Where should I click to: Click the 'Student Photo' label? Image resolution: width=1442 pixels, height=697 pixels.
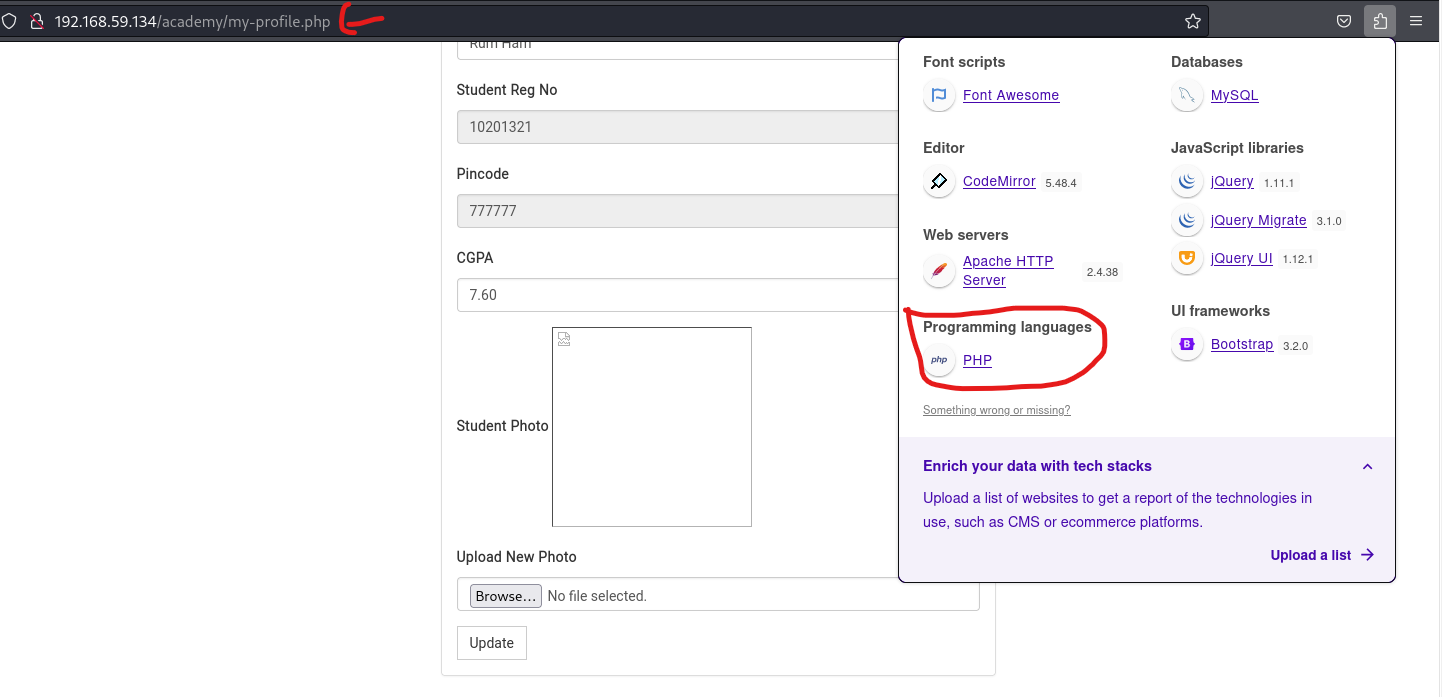502,426
